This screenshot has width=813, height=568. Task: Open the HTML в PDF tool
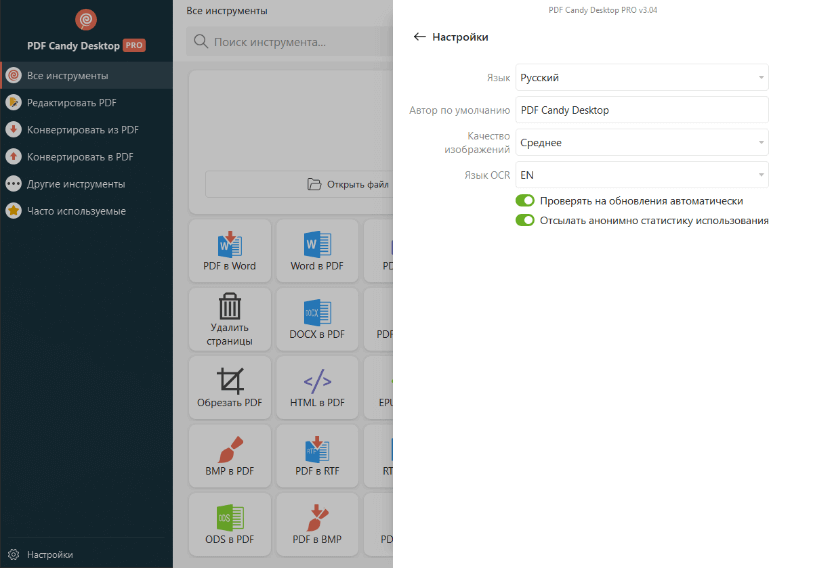pos(317,387)
